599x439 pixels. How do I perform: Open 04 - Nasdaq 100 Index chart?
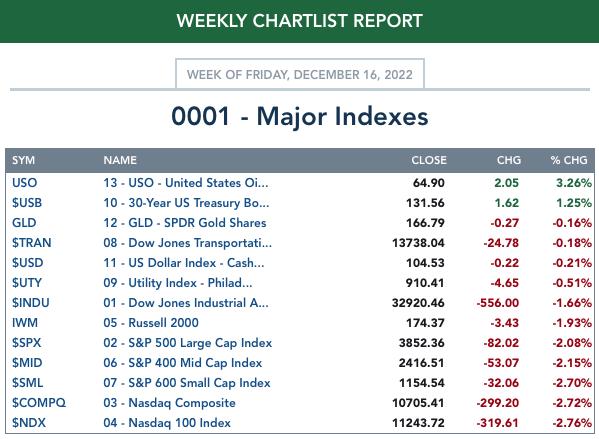pyautogui.click(x=167, y=423)
